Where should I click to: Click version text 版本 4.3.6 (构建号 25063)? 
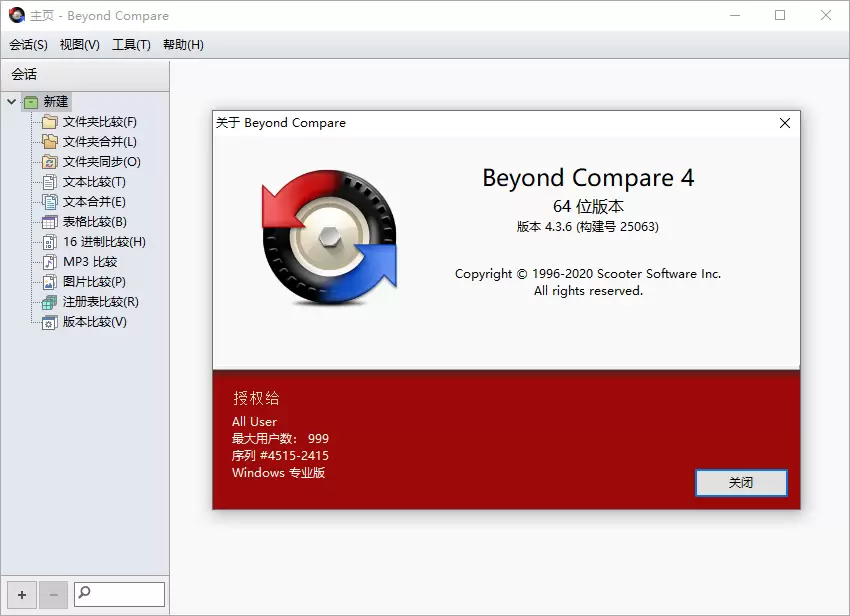(x=588, y=227)
